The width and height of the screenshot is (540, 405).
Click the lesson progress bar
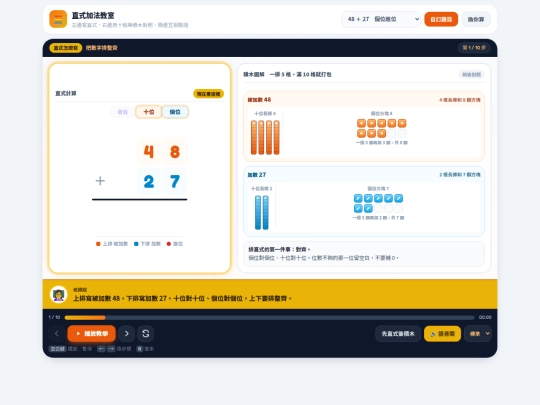269,318
